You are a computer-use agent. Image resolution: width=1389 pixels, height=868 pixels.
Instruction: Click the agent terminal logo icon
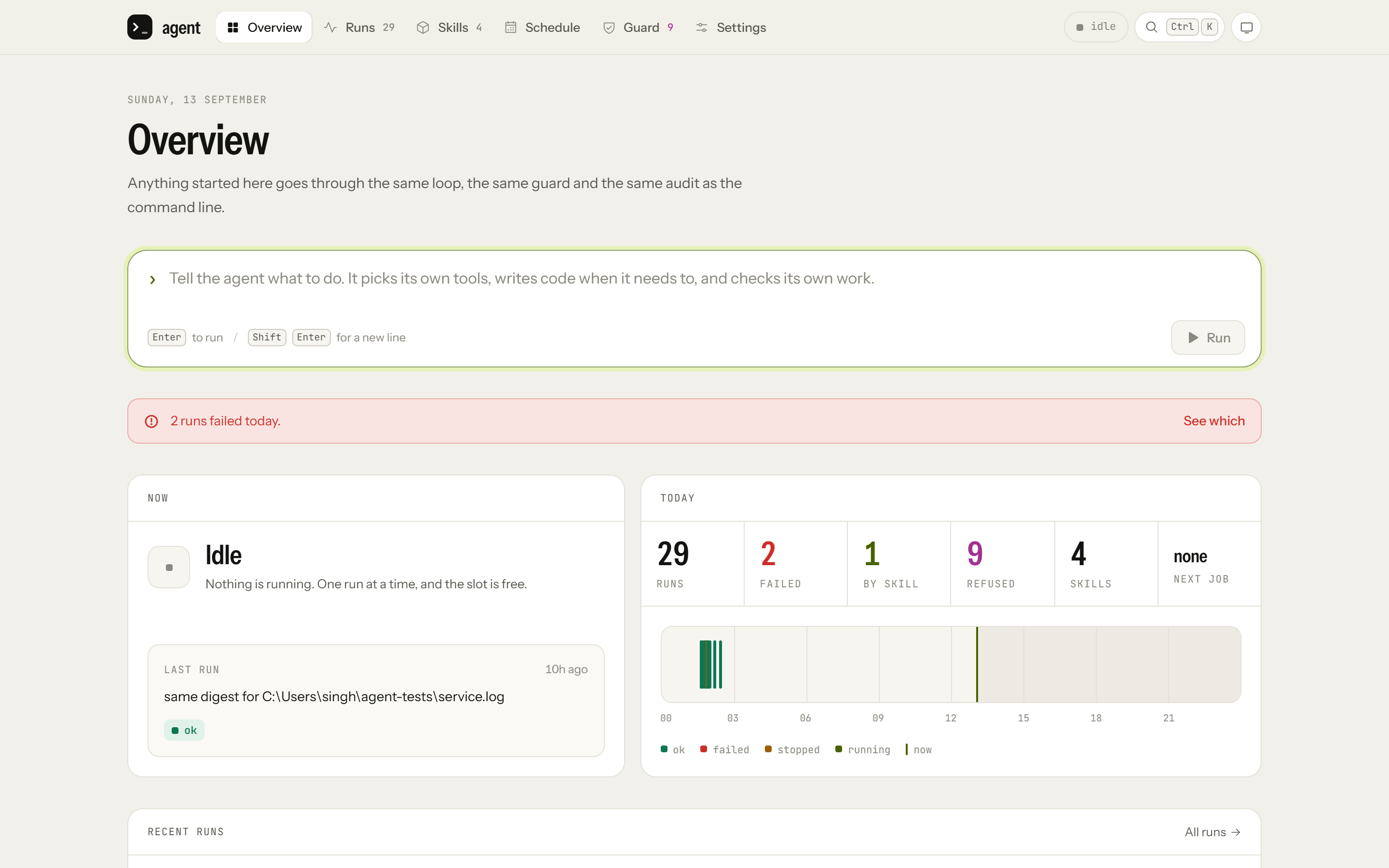click(x=139, y=27)
